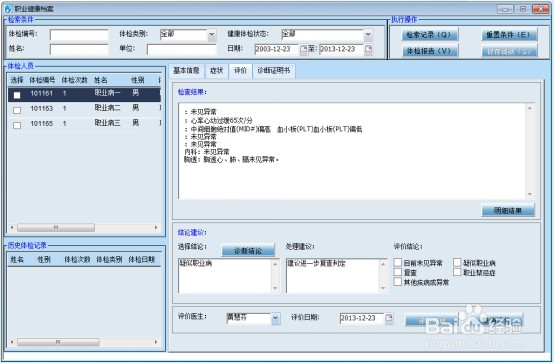Click the application icon in the title bar
Image resolution: width=554 pixels, height=363 pixels.
point(8,9)
